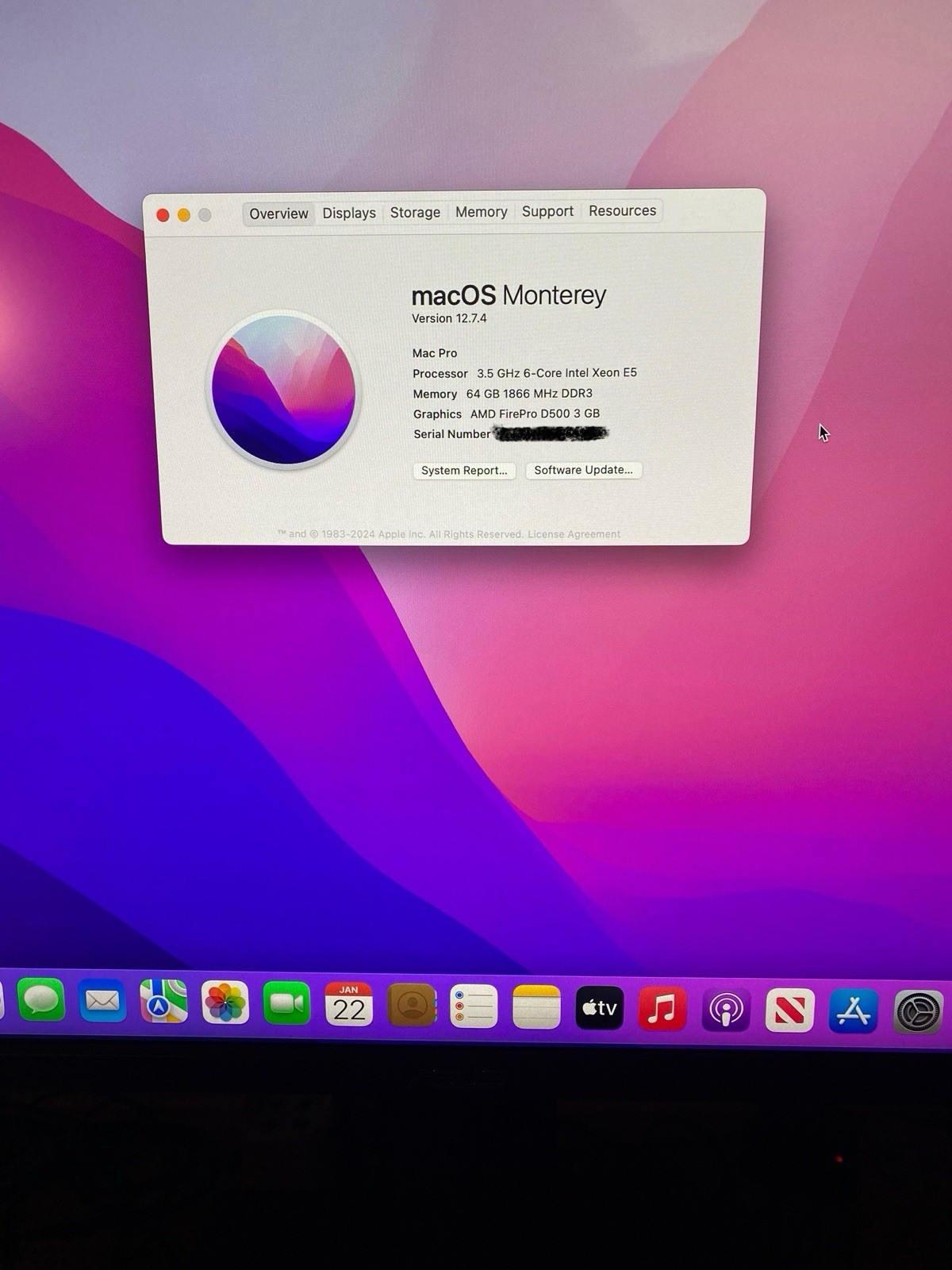
Task: Launch Podcasts from the Dock
Action: 726,1009
